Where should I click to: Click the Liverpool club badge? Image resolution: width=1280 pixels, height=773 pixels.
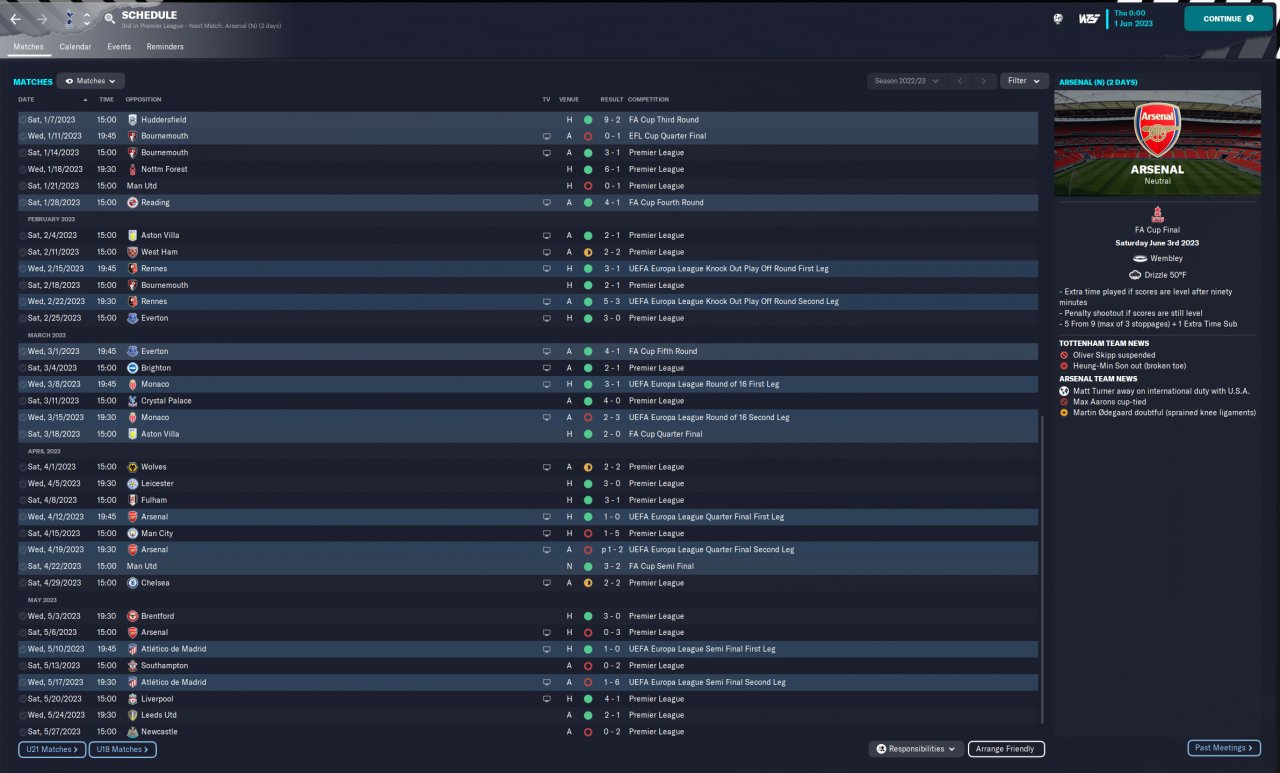tap(132, 699)
